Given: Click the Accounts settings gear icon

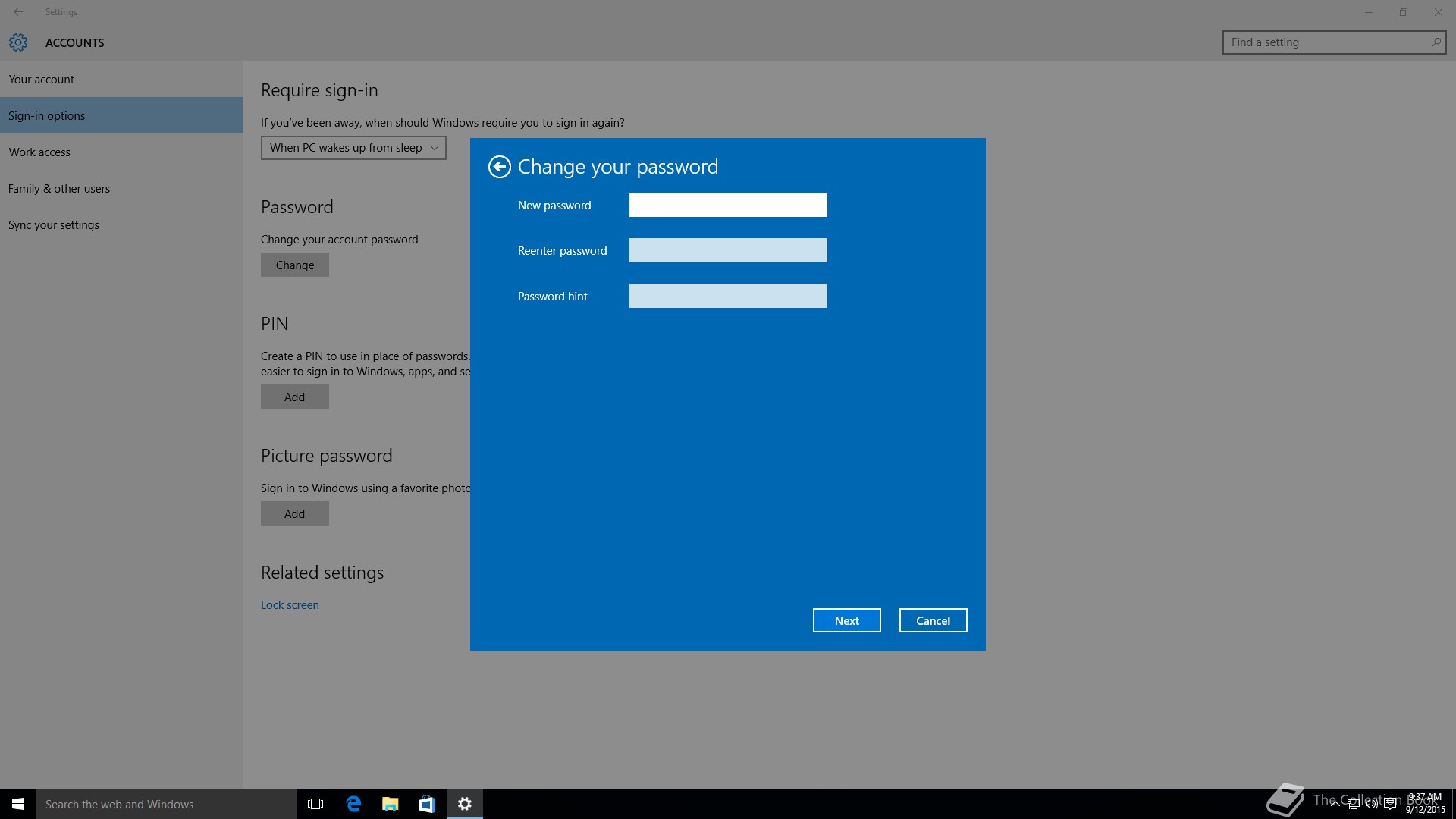Looking at the screenshot, I should 18,42.
